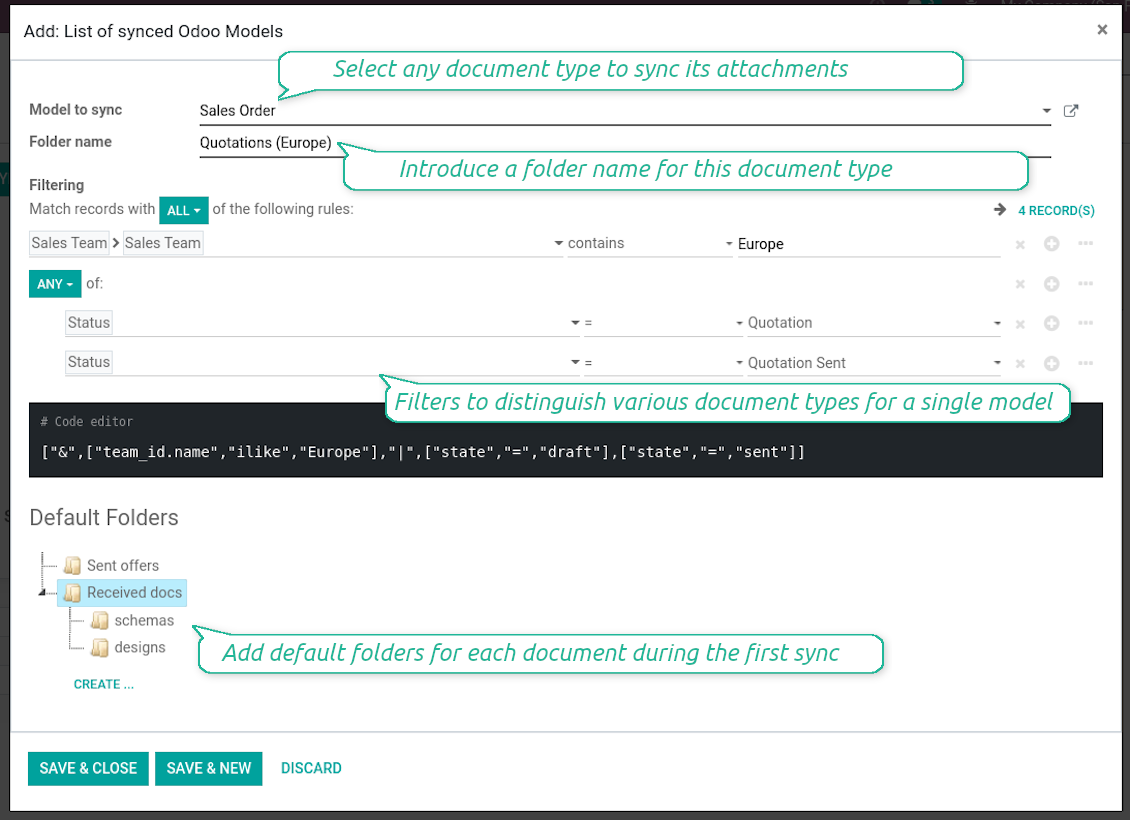Viewport: 1130px width, 820px height.
Task: Open the ALL match dropdown
Action: click(x=184, y=210)
